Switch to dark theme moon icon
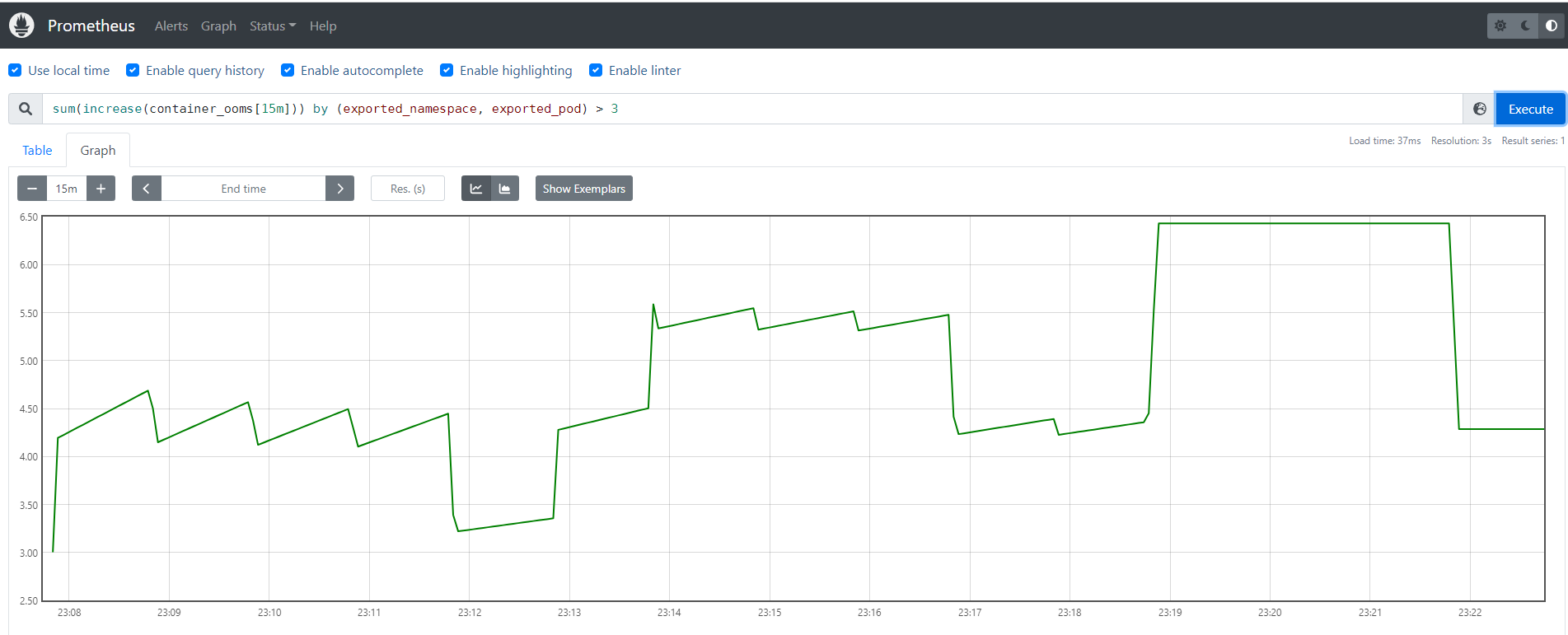This screenshot has height=635, width=1568. tap(1525, 26)
